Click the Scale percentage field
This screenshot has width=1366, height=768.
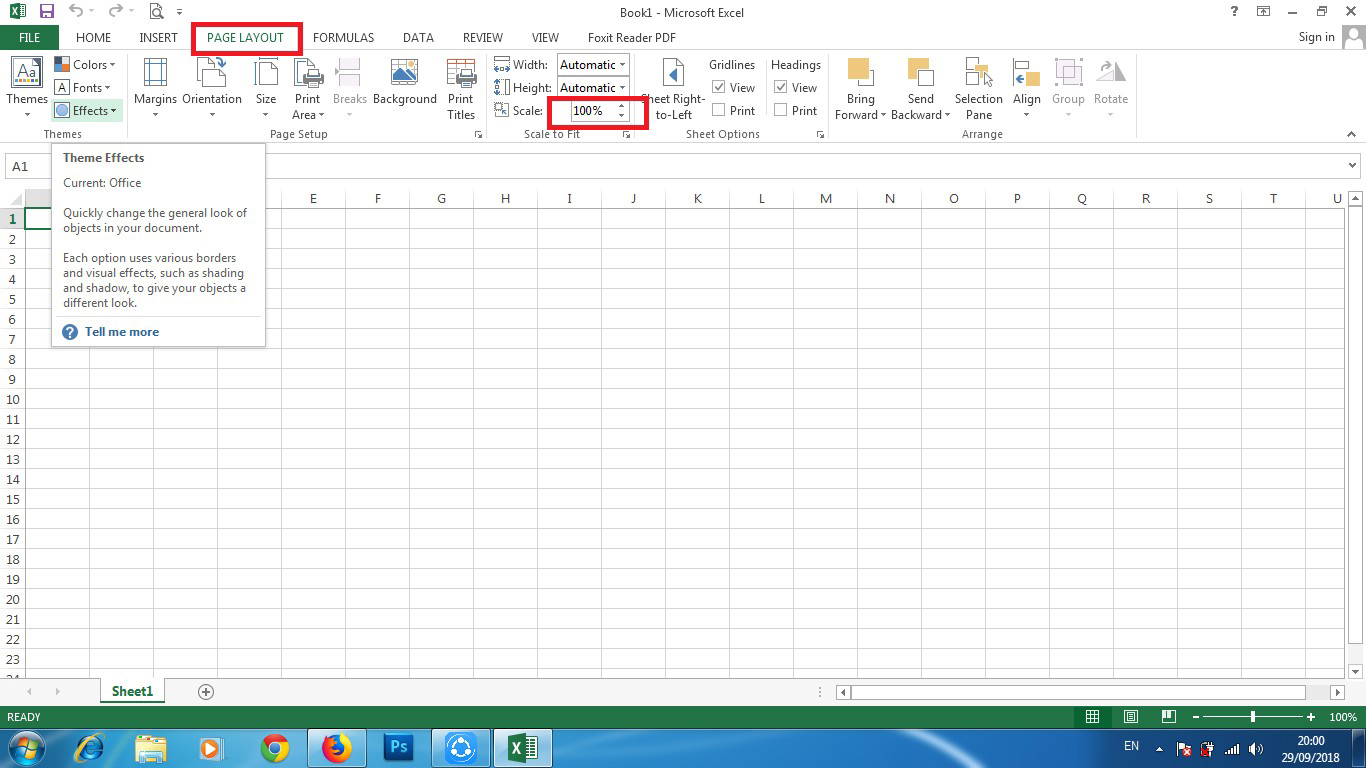click(592, 111)
